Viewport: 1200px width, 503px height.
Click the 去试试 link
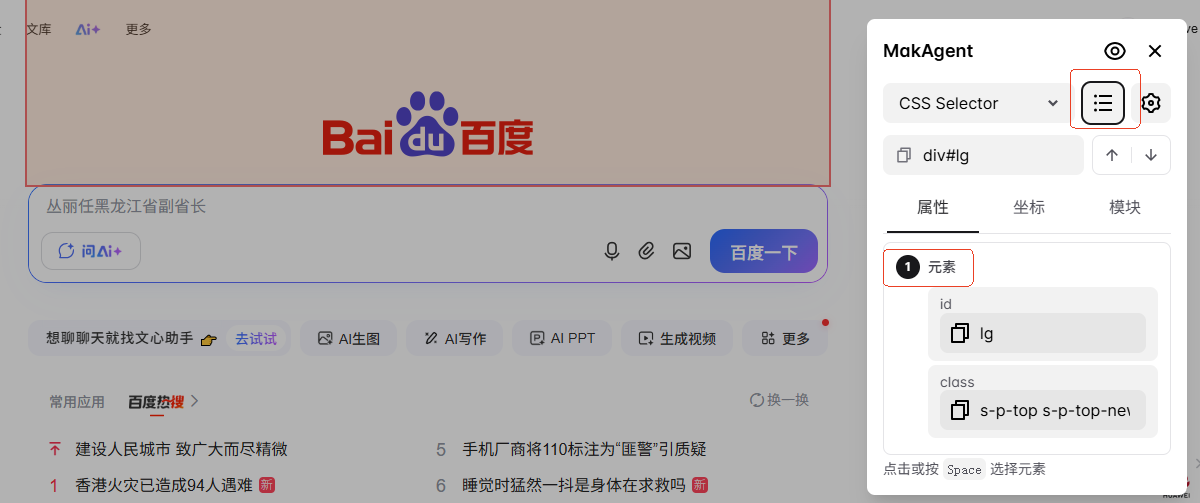click(x=256, y=339)
